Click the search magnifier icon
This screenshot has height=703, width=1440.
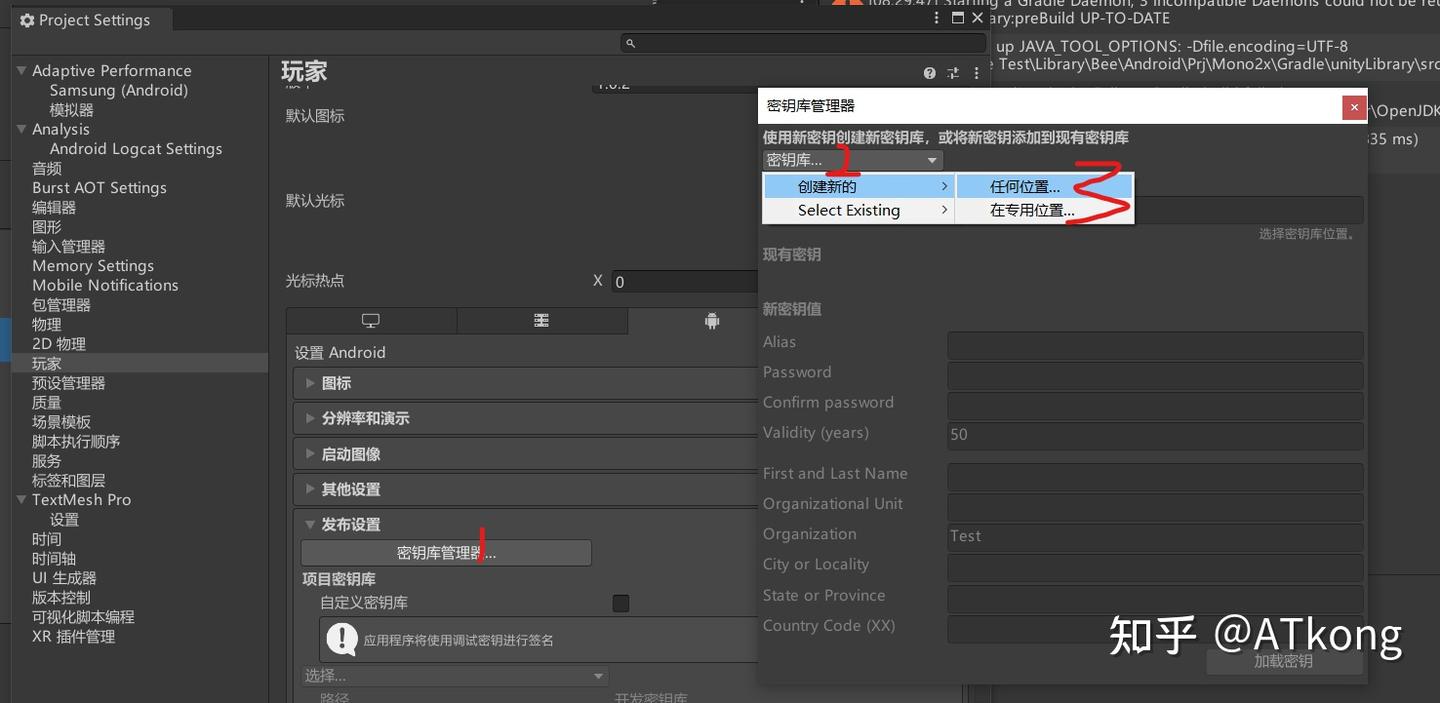(628, 44)
